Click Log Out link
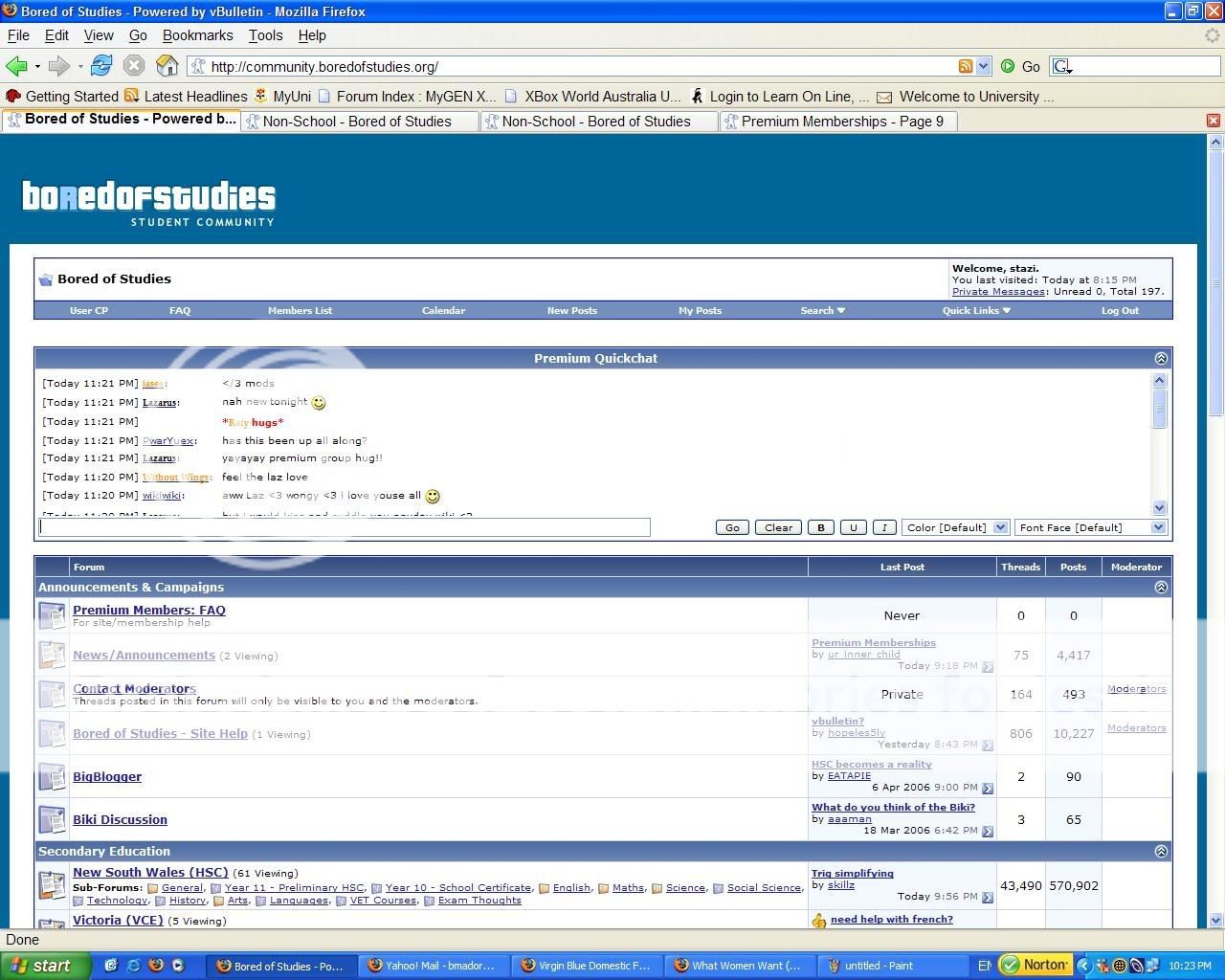1225x980 pixels. coord(1120,310)
